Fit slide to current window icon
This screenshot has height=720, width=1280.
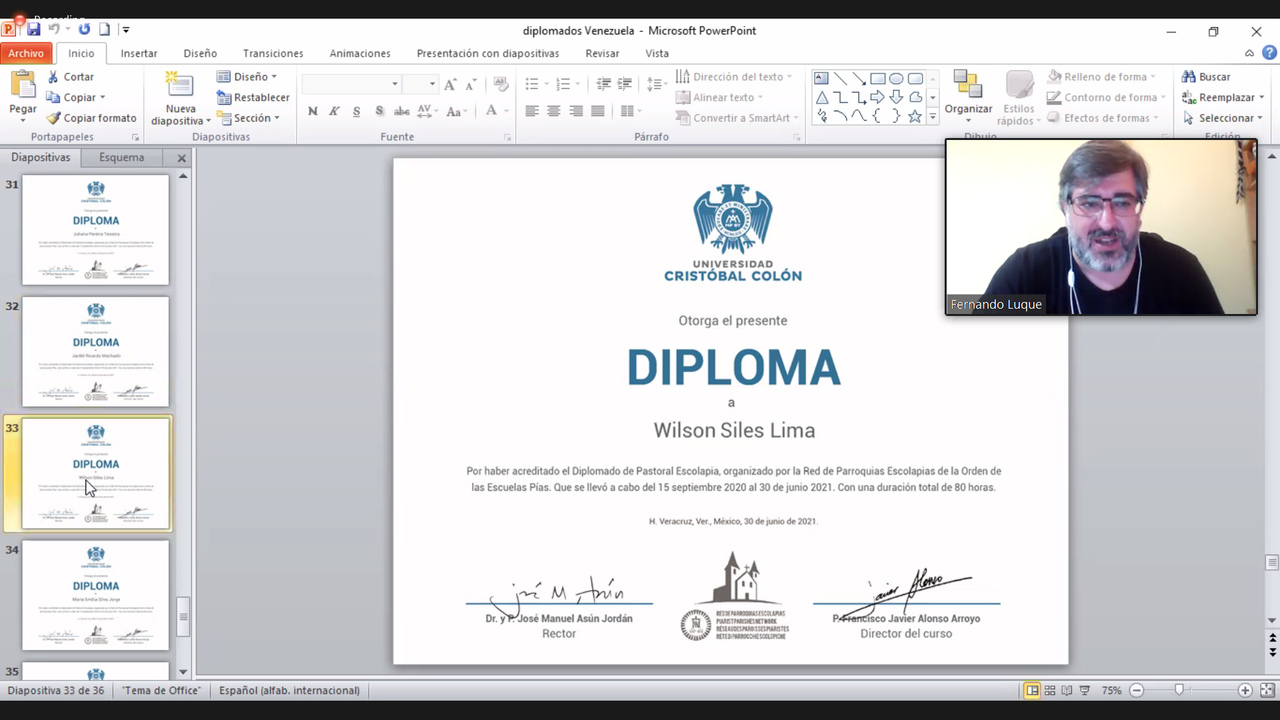click(x=1267, y=690)
